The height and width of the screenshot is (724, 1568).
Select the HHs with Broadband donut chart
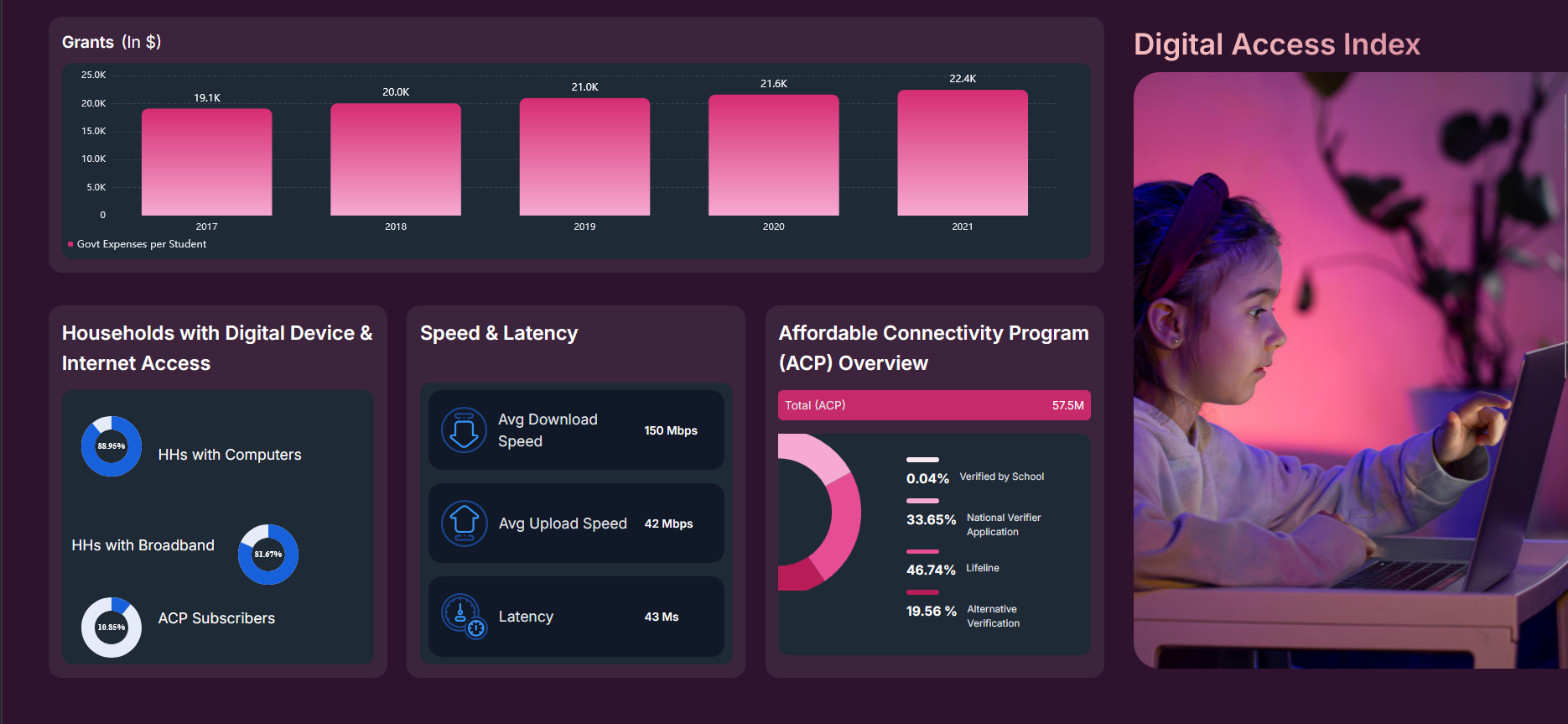point(268,555)
